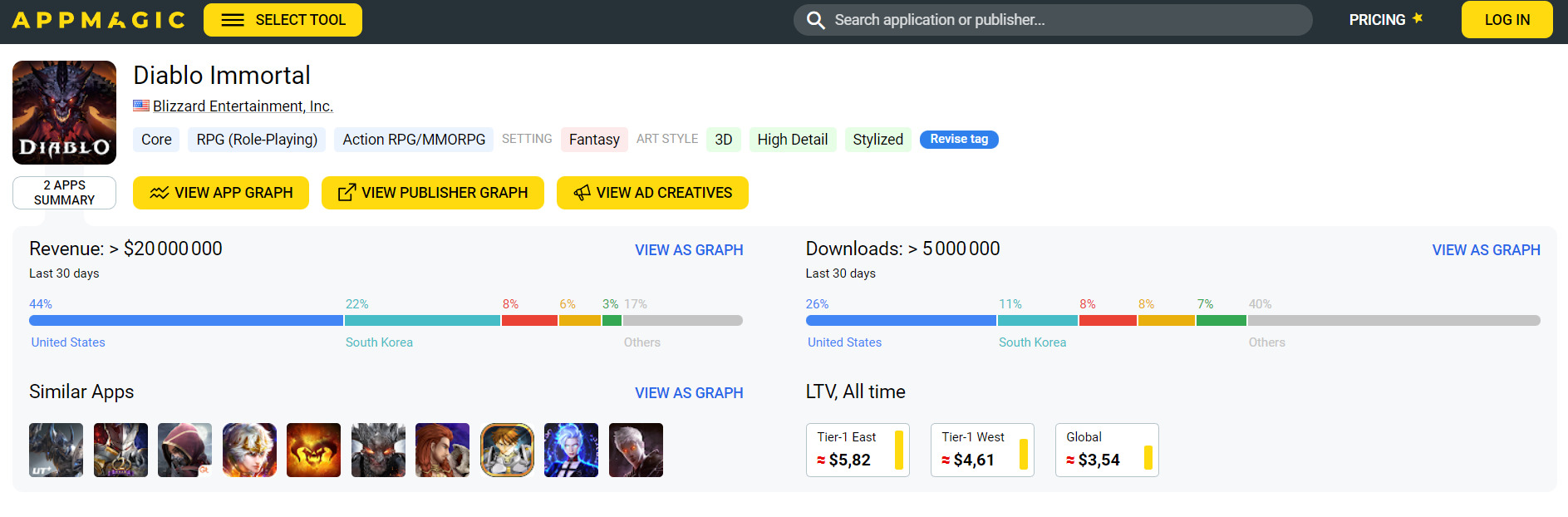Open the Blizzard Entertainment, Inc. publisher link
The width and height of the screenshot is (1568, 517).
tap(243, 106)
